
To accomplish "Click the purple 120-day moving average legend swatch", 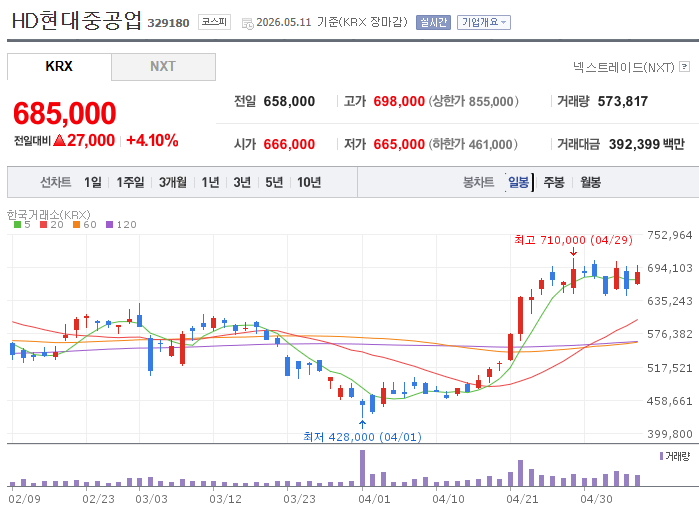I will 110,225.
